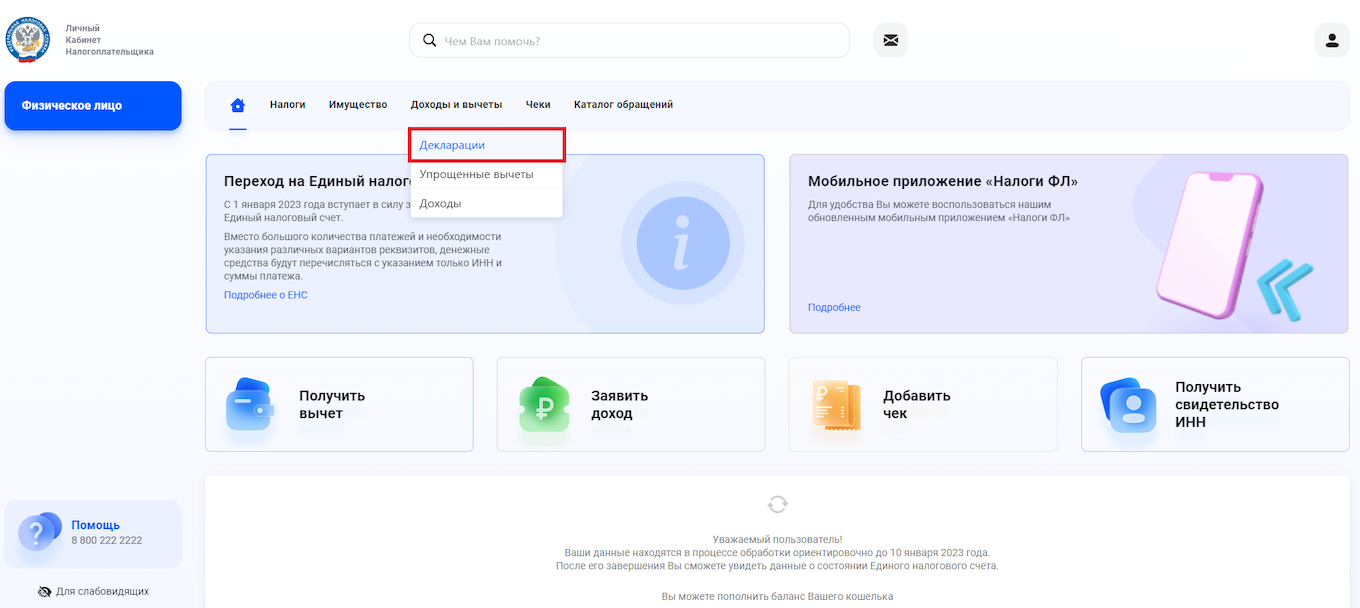This screenshot has height=608, width=1360.
Task: Click the wallet icon next to Получить вычет
Action: tap(248, 404)
